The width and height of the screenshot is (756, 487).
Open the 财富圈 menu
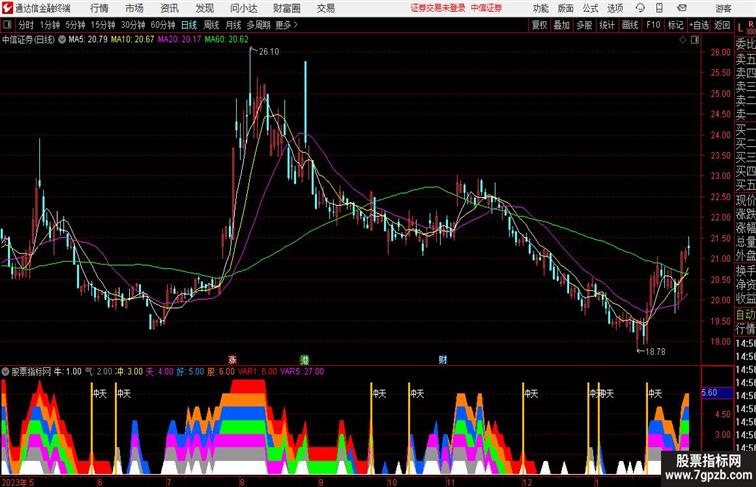[286, 8]
